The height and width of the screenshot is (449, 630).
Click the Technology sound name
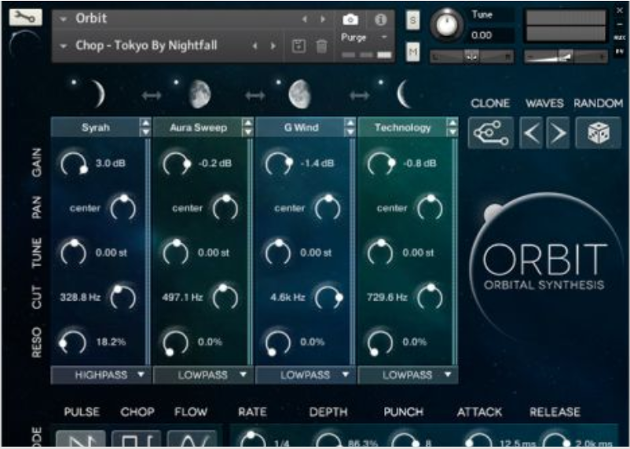[x=403, y=128]
